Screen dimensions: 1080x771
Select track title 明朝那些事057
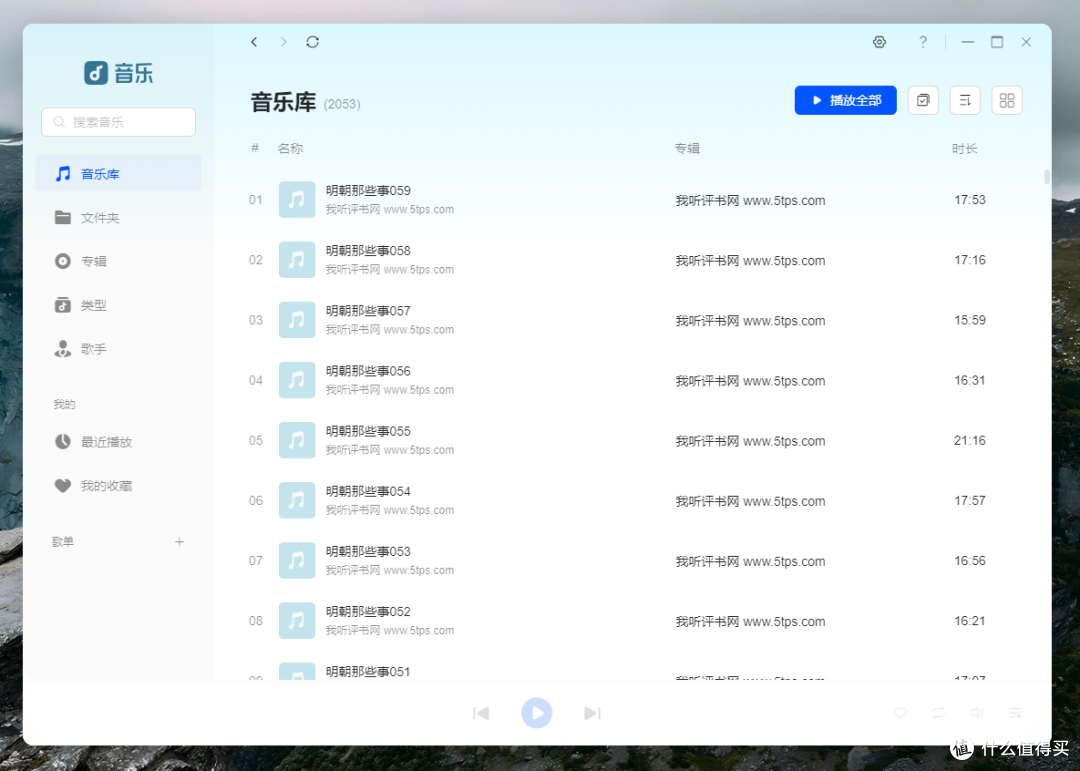pyautogui.click(x=368, y=311)
